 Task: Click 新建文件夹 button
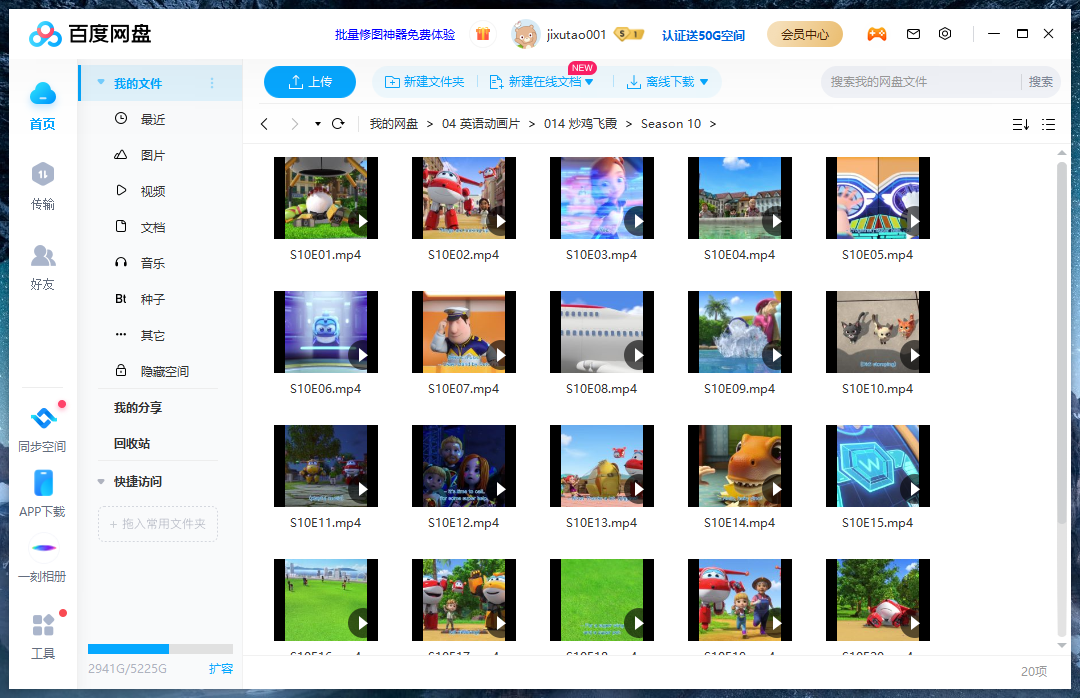click(424, 82)
